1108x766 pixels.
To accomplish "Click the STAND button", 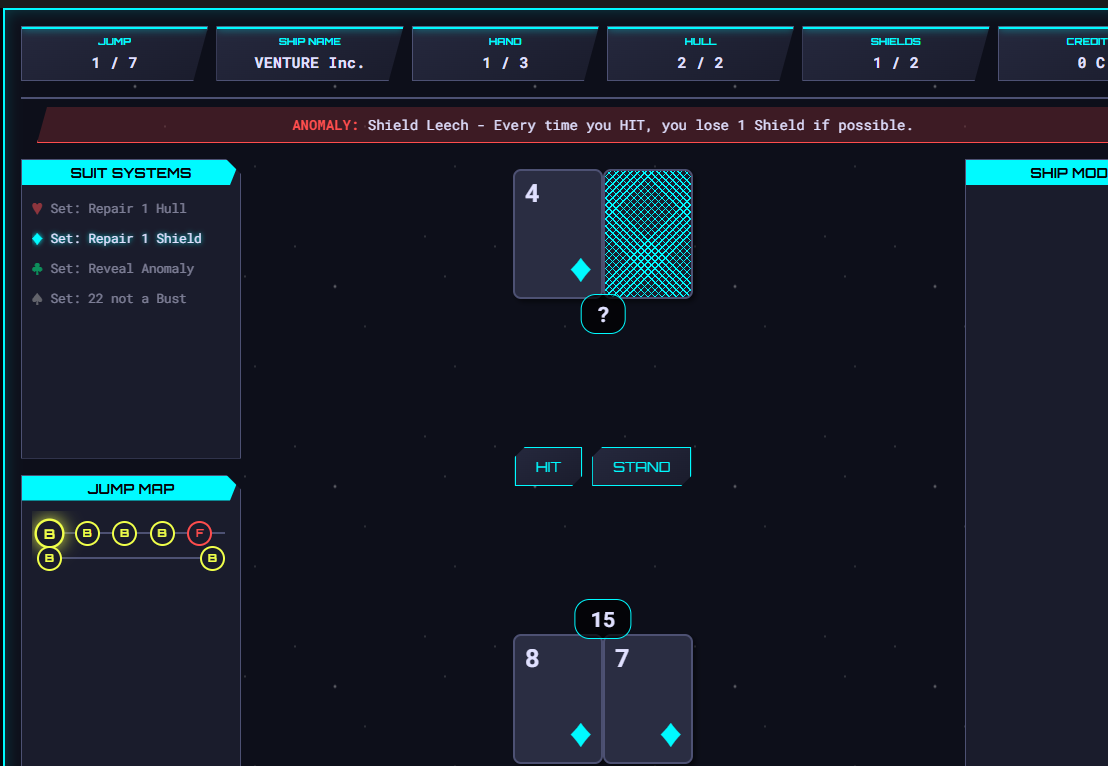I will [641, 466].
